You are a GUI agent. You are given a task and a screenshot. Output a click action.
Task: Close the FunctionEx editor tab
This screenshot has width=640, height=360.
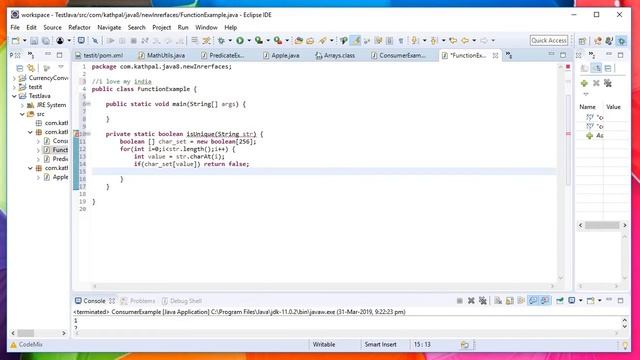[x=495, y=55]
